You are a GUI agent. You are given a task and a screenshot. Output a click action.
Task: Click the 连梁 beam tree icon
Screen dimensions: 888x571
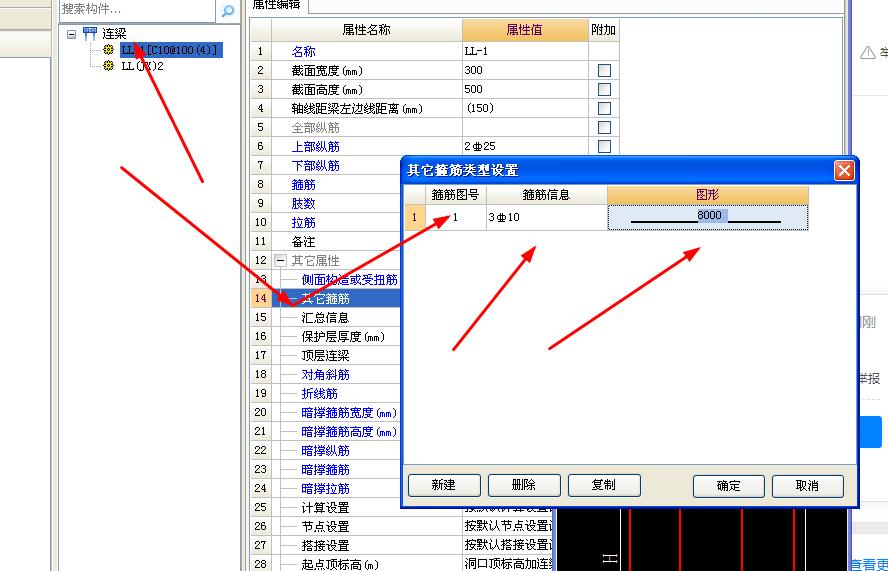pos(89,34)
